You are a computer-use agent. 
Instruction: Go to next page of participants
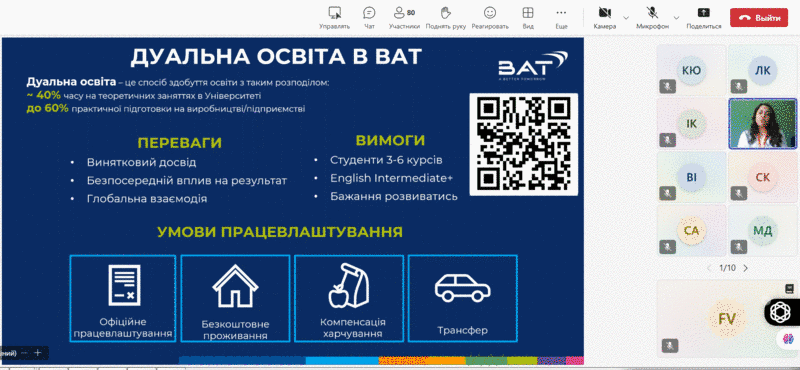tap(745, 268)
